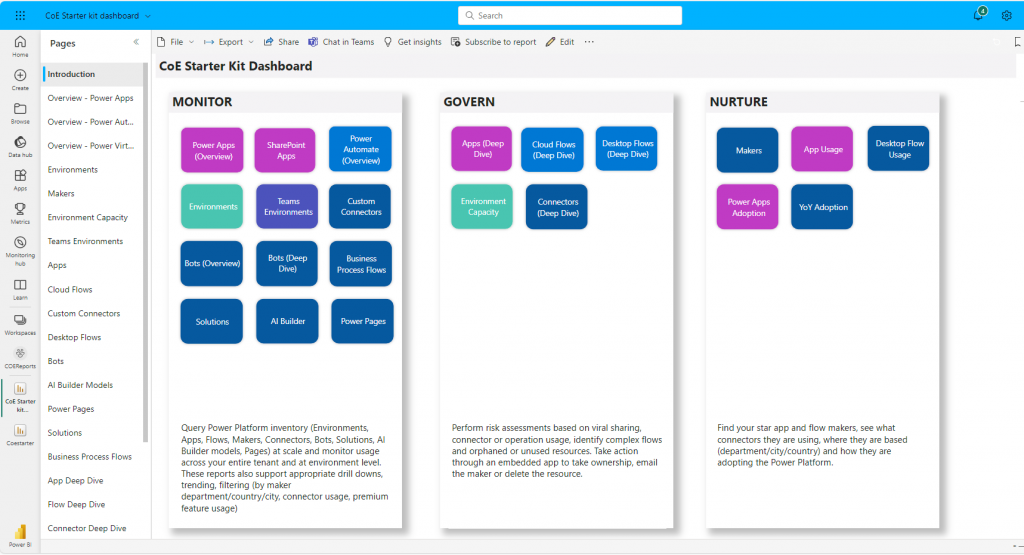This screenshot has height=555, width=1024.
Task: Open Metrics trophy icon in sidebar
Action: (x=20, y=212)
